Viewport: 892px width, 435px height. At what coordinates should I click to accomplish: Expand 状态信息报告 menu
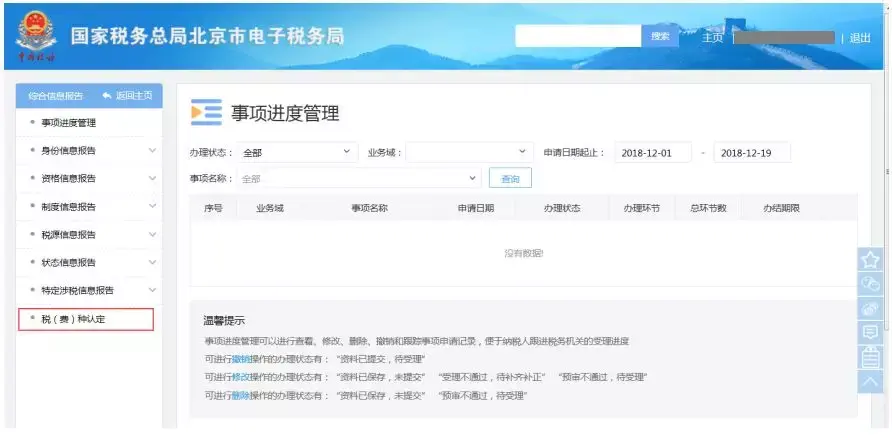click(89, 262)
